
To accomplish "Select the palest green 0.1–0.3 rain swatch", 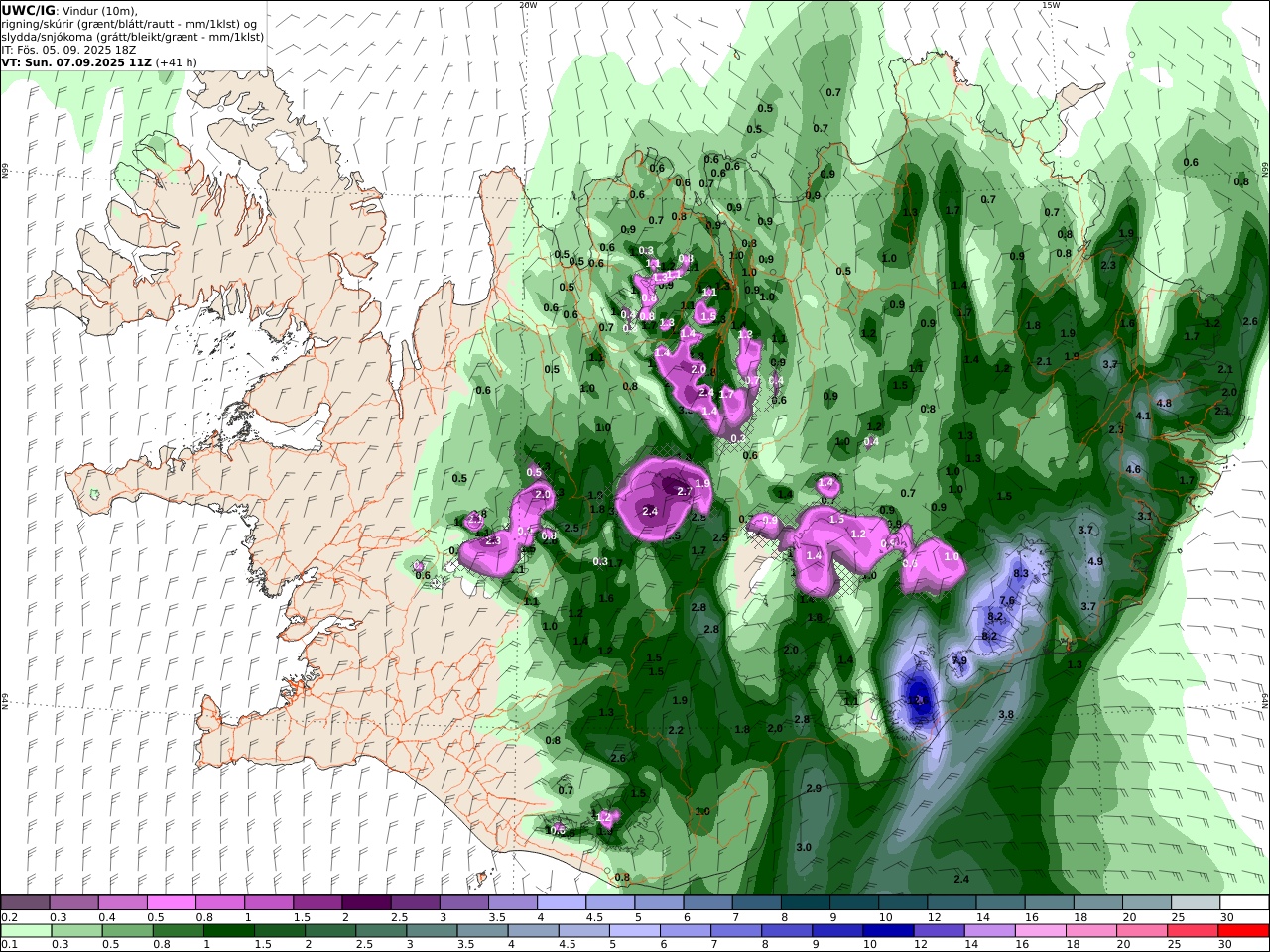I will click(26, 931).
